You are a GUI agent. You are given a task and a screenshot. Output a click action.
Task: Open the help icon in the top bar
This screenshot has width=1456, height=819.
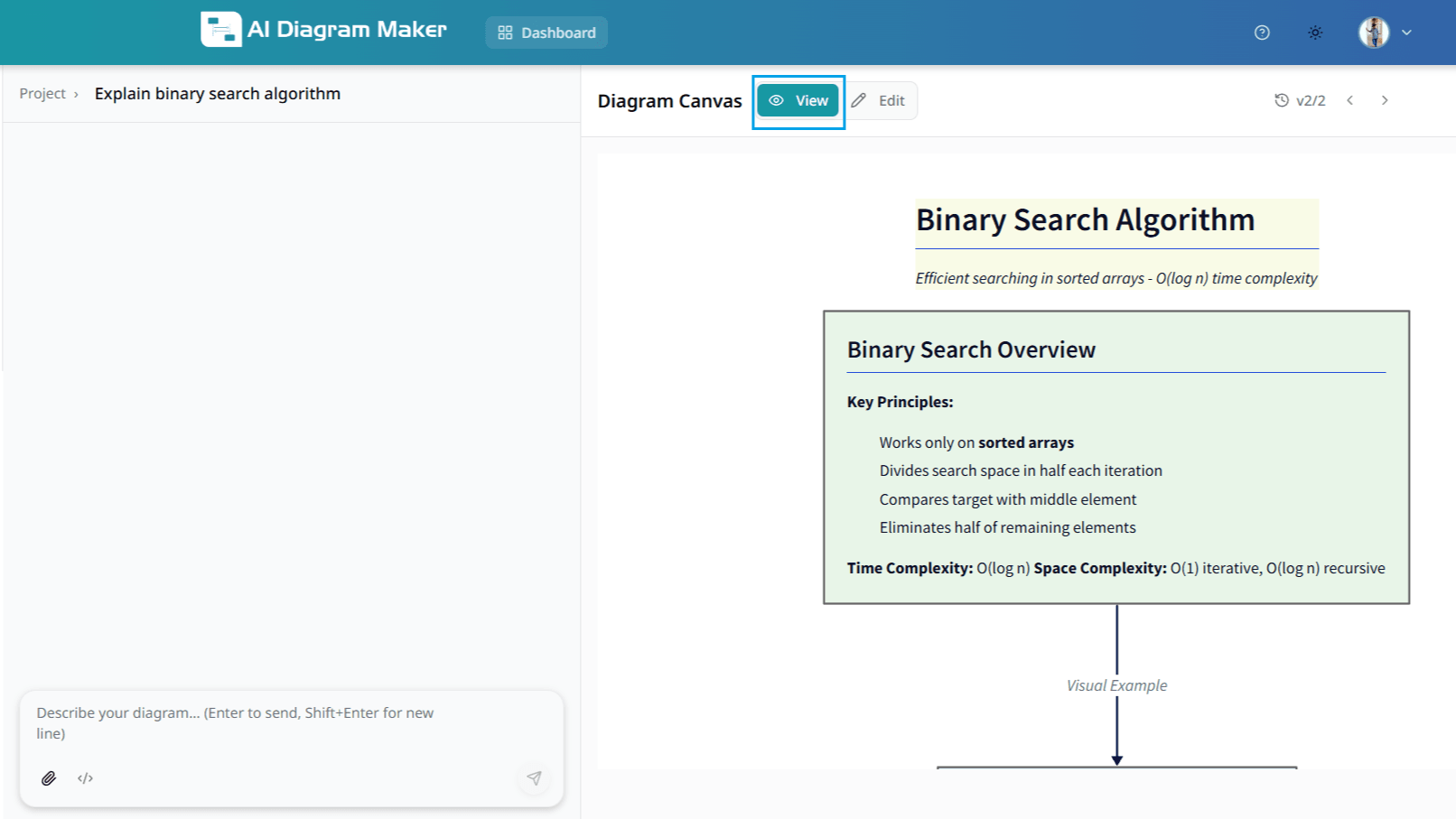click(1261, 33)
